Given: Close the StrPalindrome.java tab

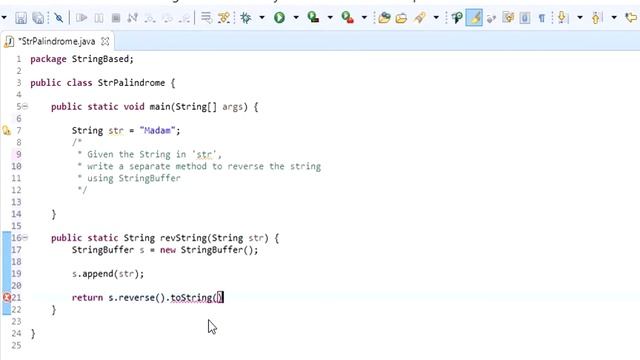Looking at the screenshot, I should (x=105, y=41).
